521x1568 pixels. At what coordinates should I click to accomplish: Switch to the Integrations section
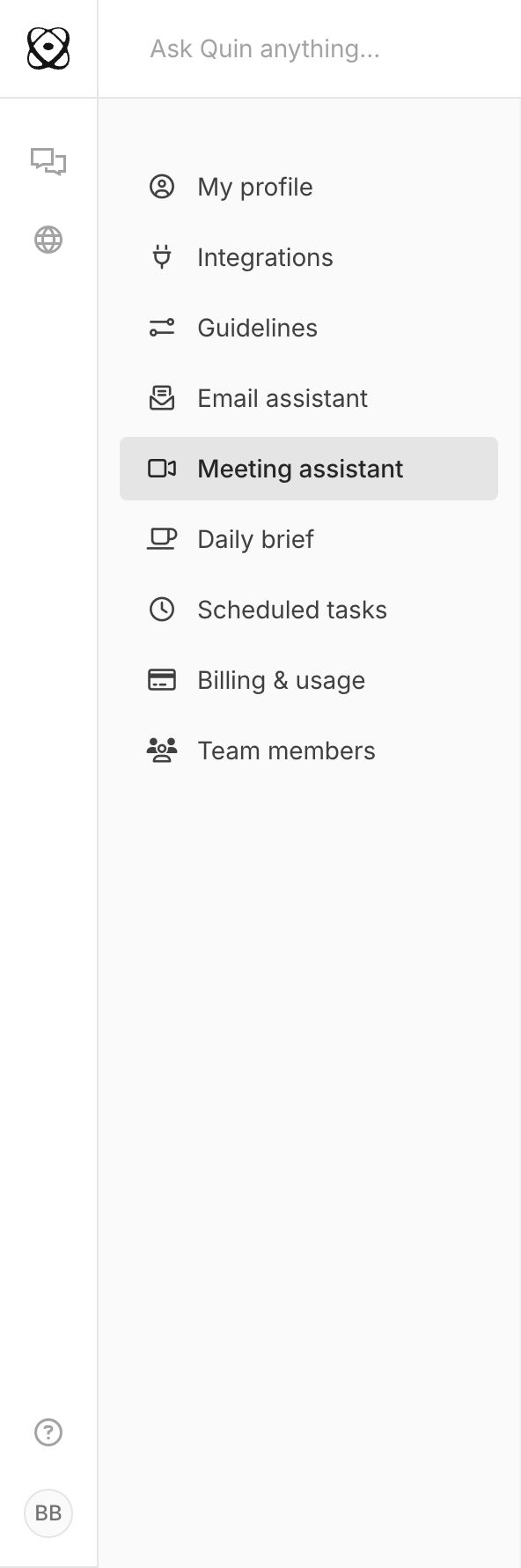[x=265, y=257]
